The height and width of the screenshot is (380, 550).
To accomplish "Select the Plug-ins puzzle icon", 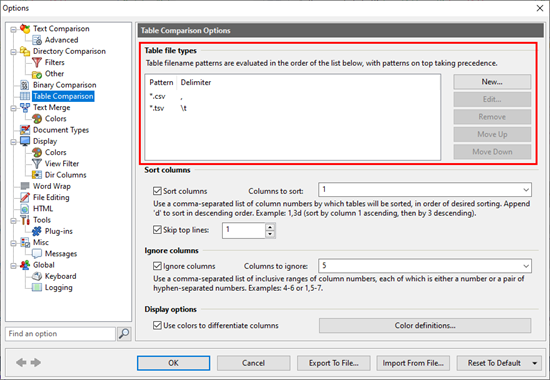I will (x=37, y=231).
